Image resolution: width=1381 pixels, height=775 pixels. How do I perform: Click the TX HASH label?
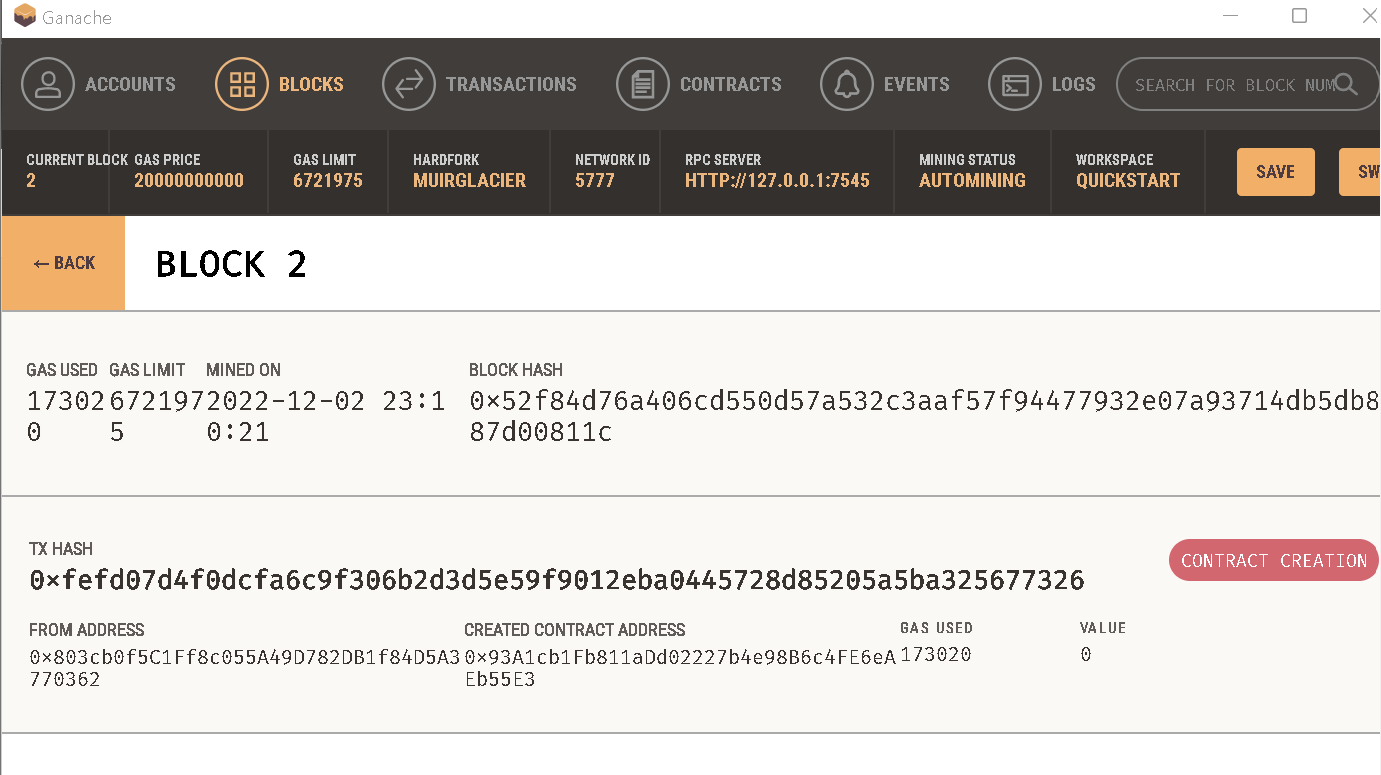coord(61,549)
